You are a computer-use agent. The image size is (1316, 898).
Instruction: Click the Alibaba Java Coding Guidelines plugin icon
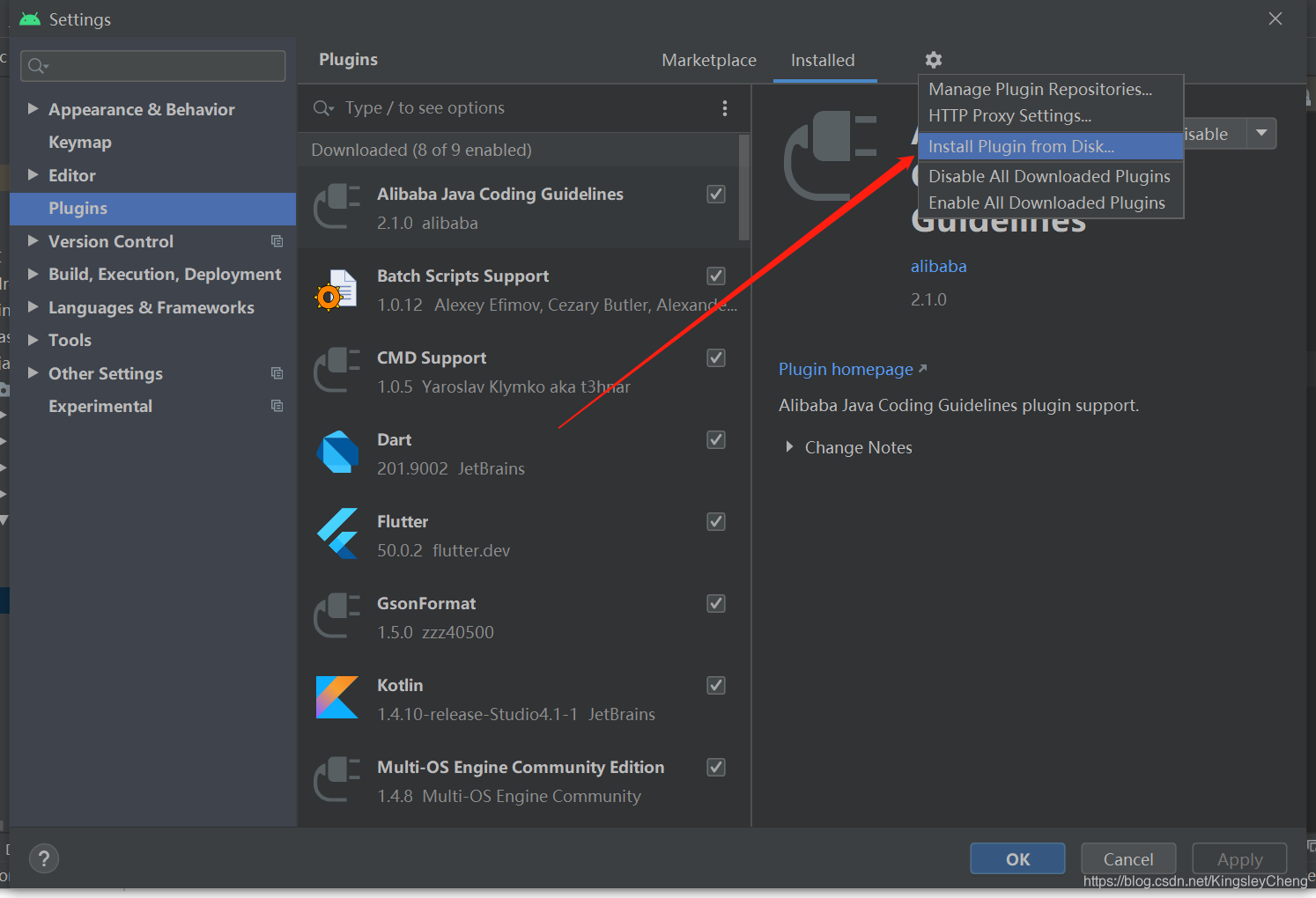pos(336,207)
